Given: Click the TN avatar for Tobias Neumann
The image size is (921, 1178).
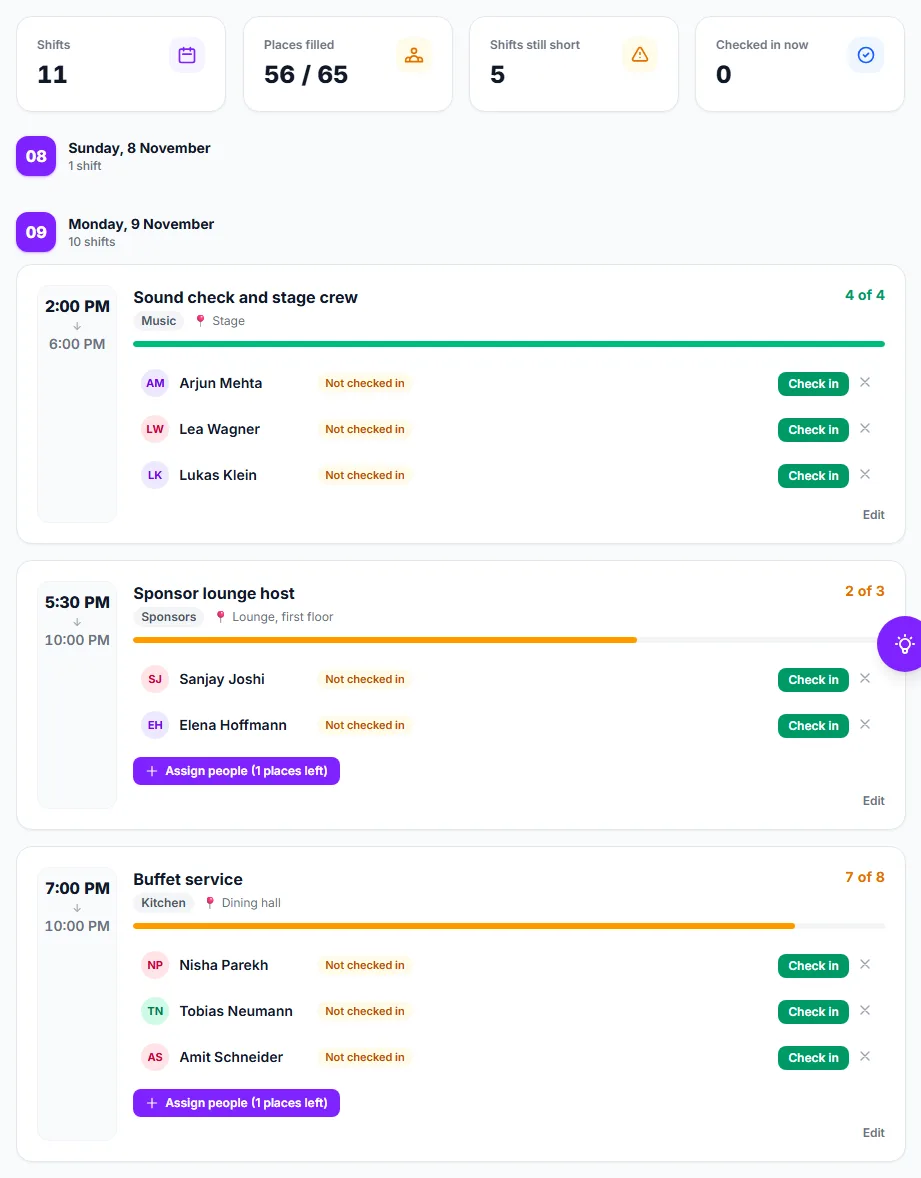Looking at the screenshot, I should click(155, 1011).
